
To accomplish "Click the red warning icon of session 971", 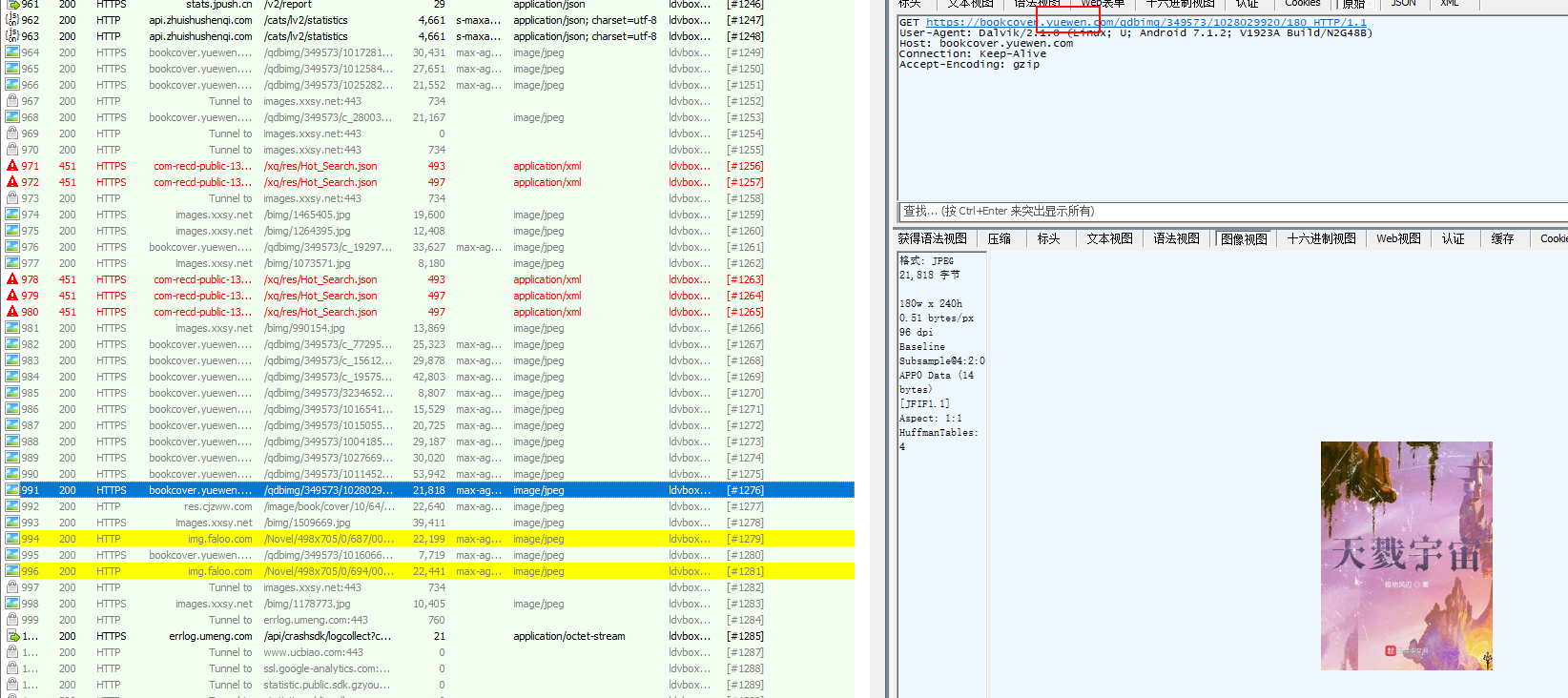I will point(12,166).
